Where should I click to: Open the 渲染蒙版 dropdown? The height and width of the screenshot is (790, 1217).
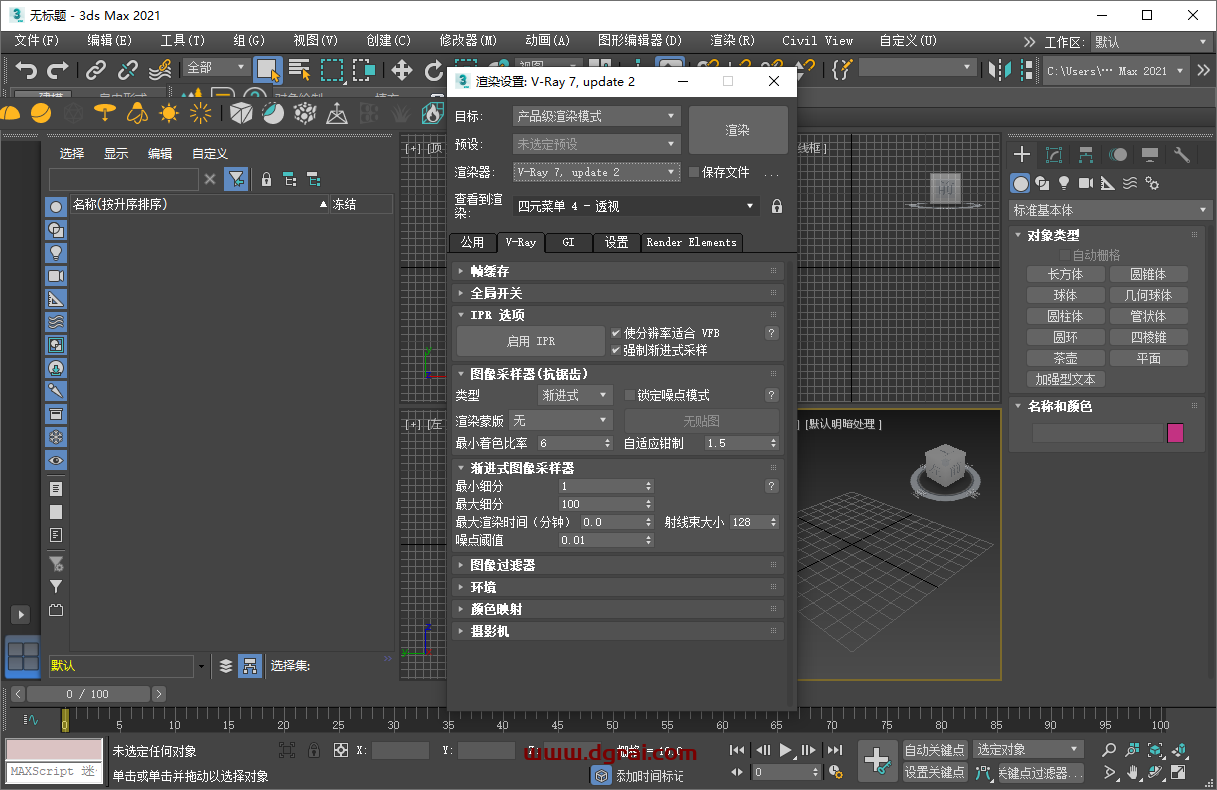[560, 421]
